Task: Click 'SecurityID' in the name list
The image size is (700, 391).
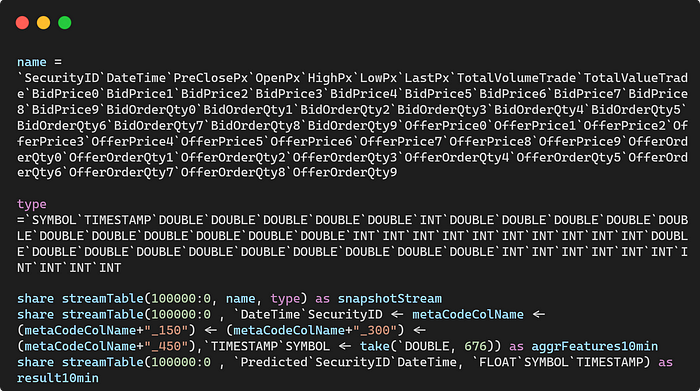Action: click(x=62, y=78)
